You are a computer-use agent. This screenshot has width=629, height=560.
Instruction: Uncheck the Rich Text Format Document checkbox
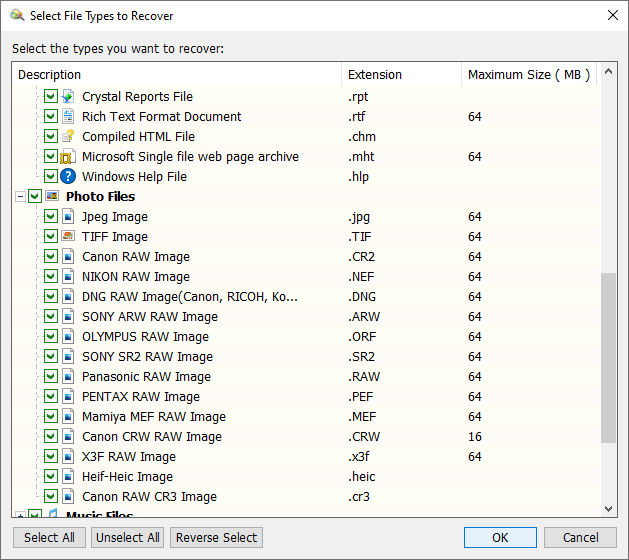(x=51, y=116)
